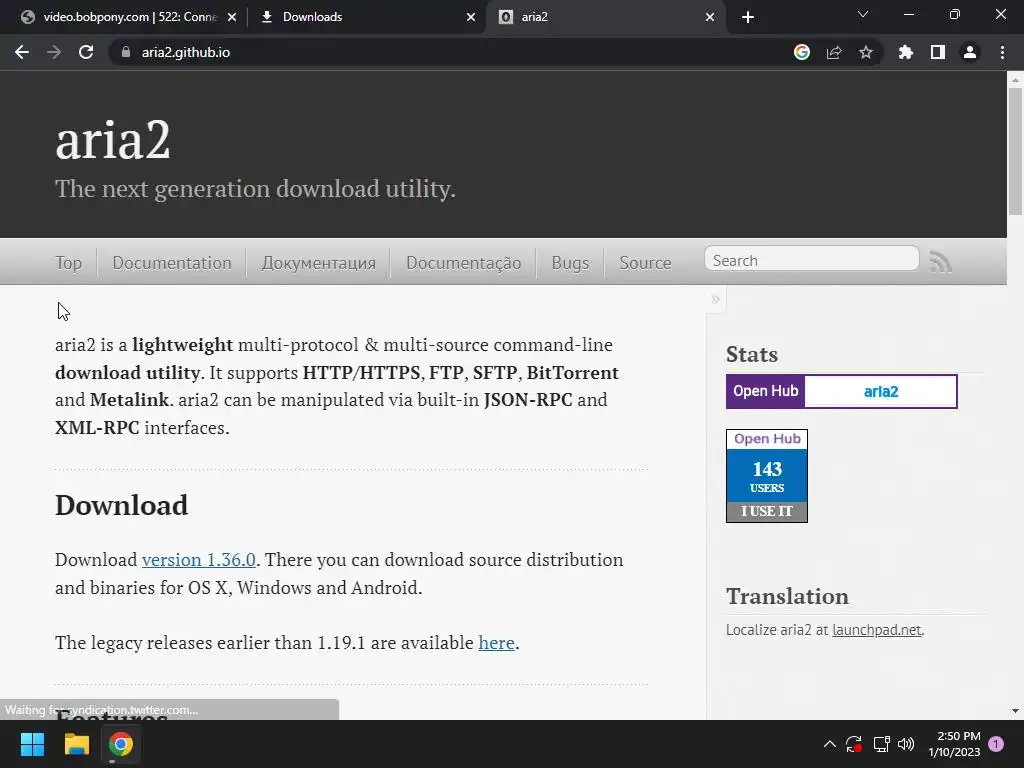This screenshot has height=768, width=1024.
Task: Open the Bugs navigation item
Action: [570, 263]
